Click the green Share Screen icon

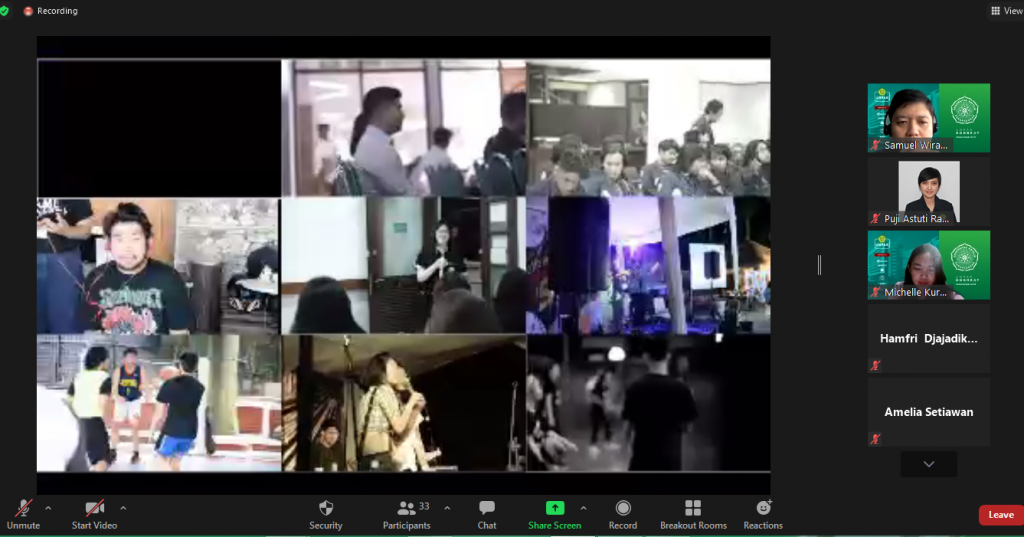554,508
